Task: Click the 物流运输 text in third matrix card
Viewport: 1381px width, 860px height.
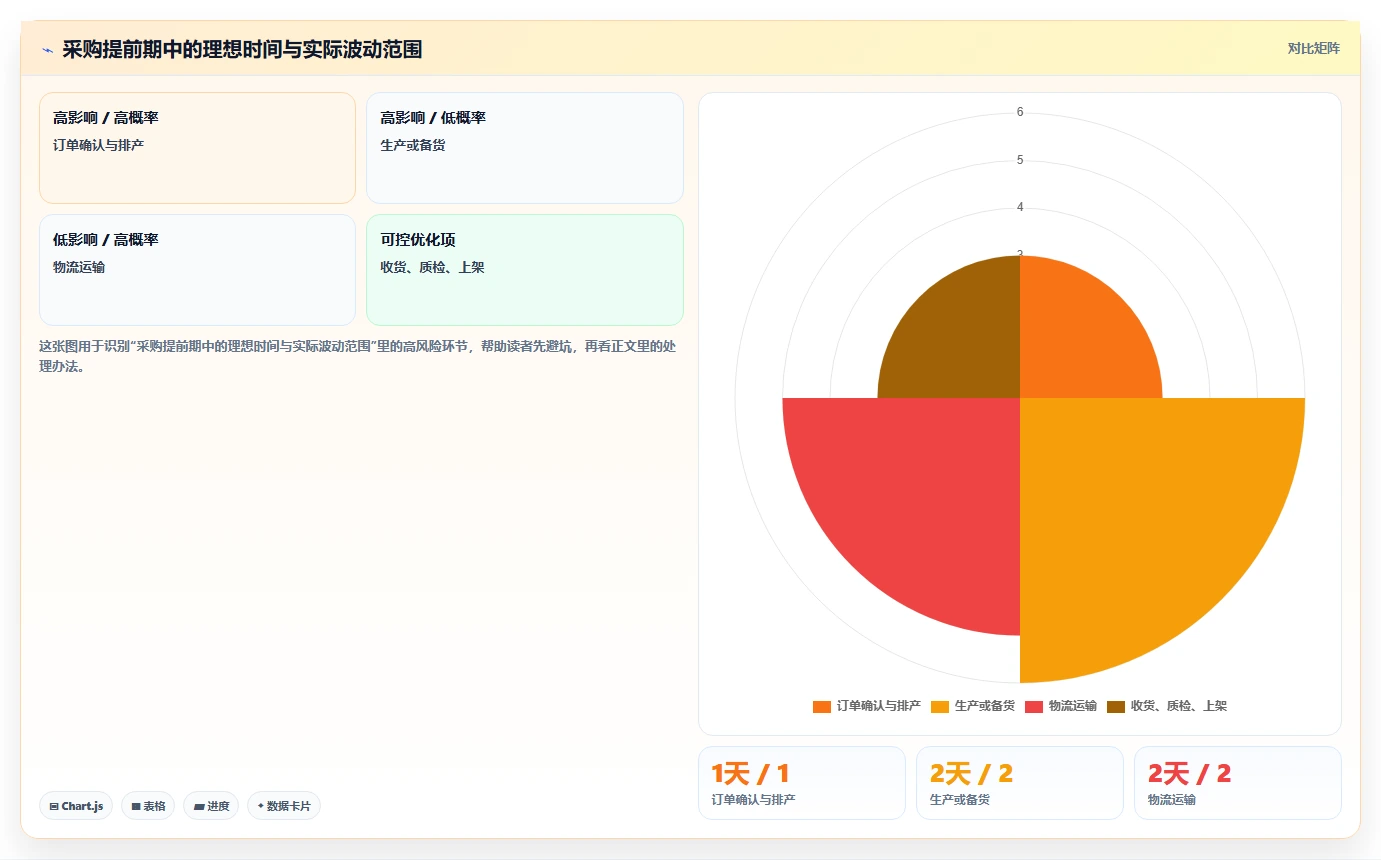Action: tap(79, 267)
